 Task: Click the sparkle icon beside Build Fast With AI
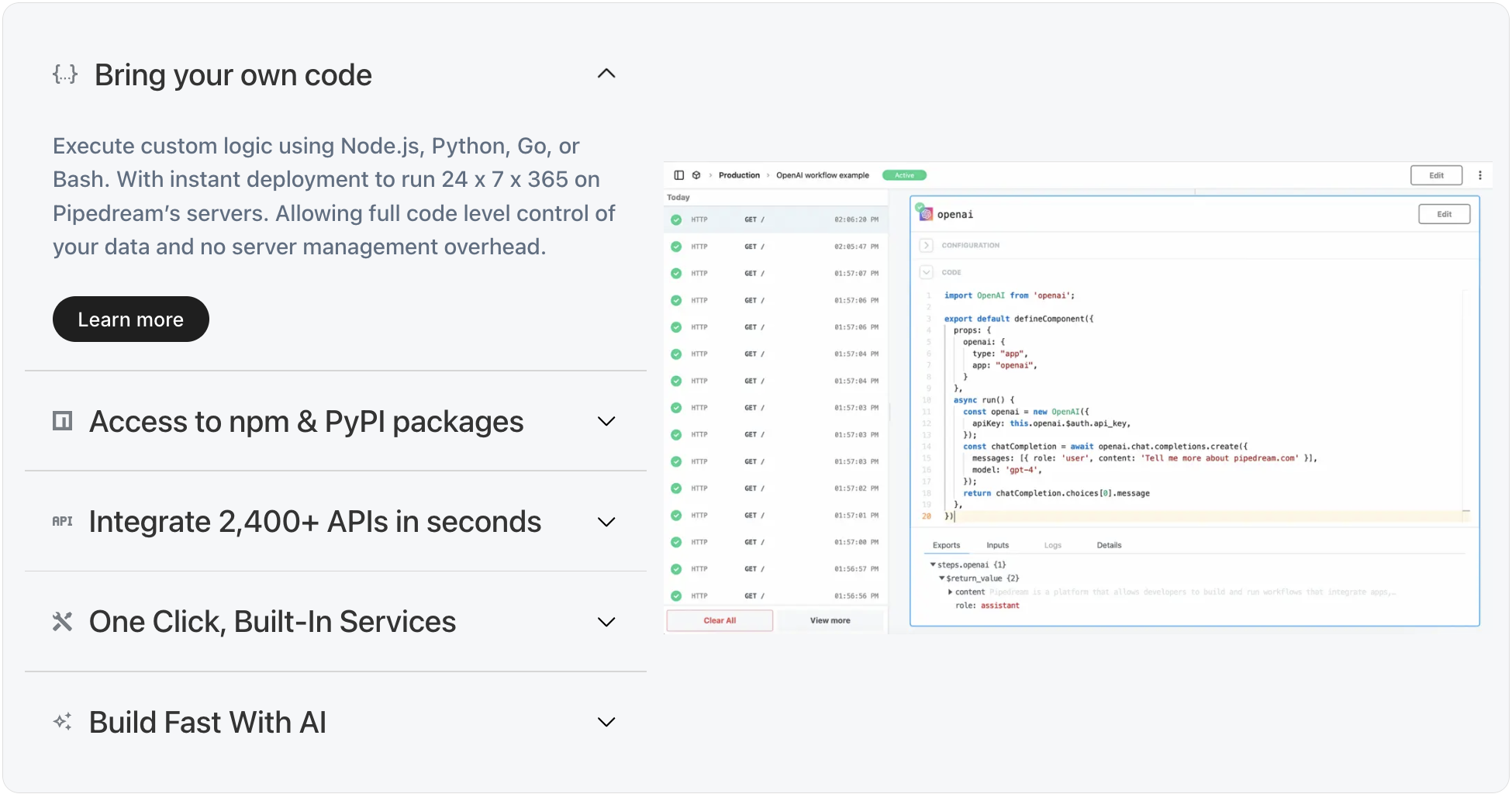click(x=62, y=722)
